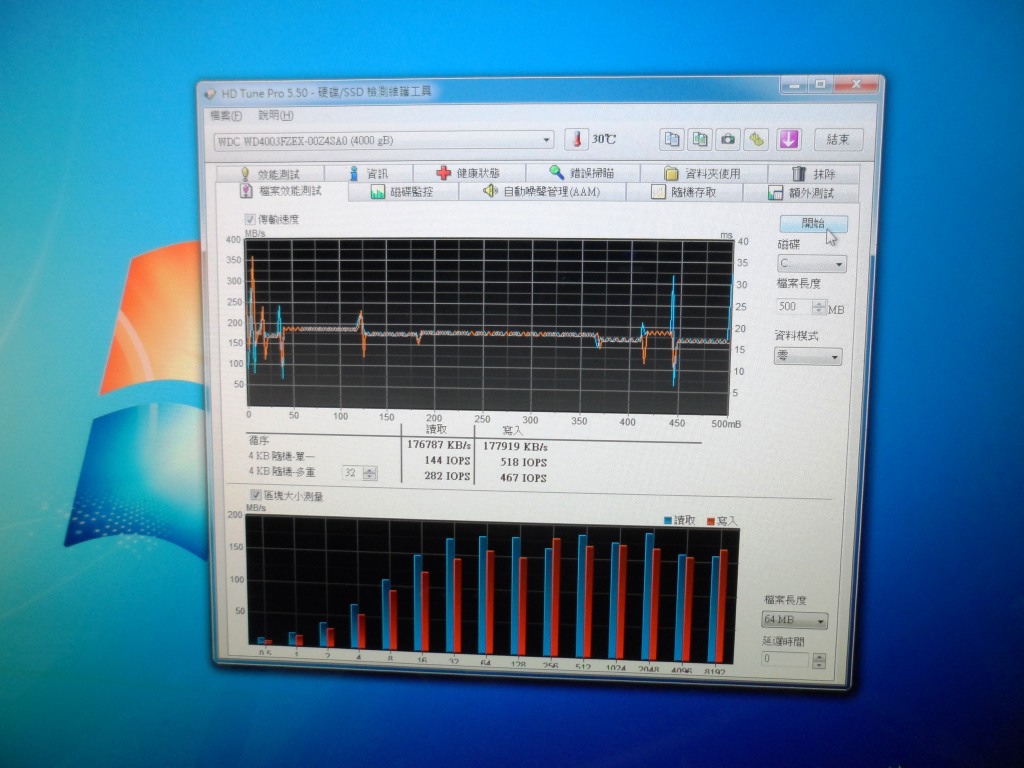Click the 177919 KB/s write value
1024x768 pixels.
coord(515,447)
